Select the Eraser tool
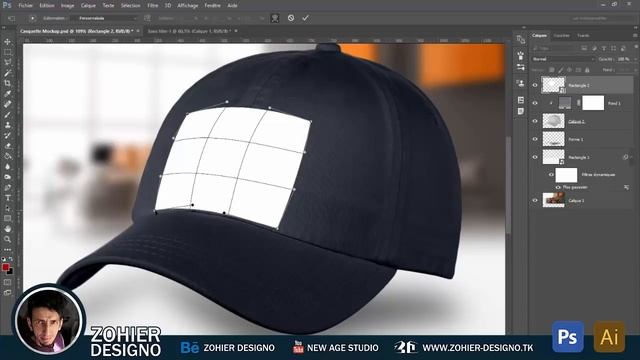The image size is (640, 360). tap(7, 146)
